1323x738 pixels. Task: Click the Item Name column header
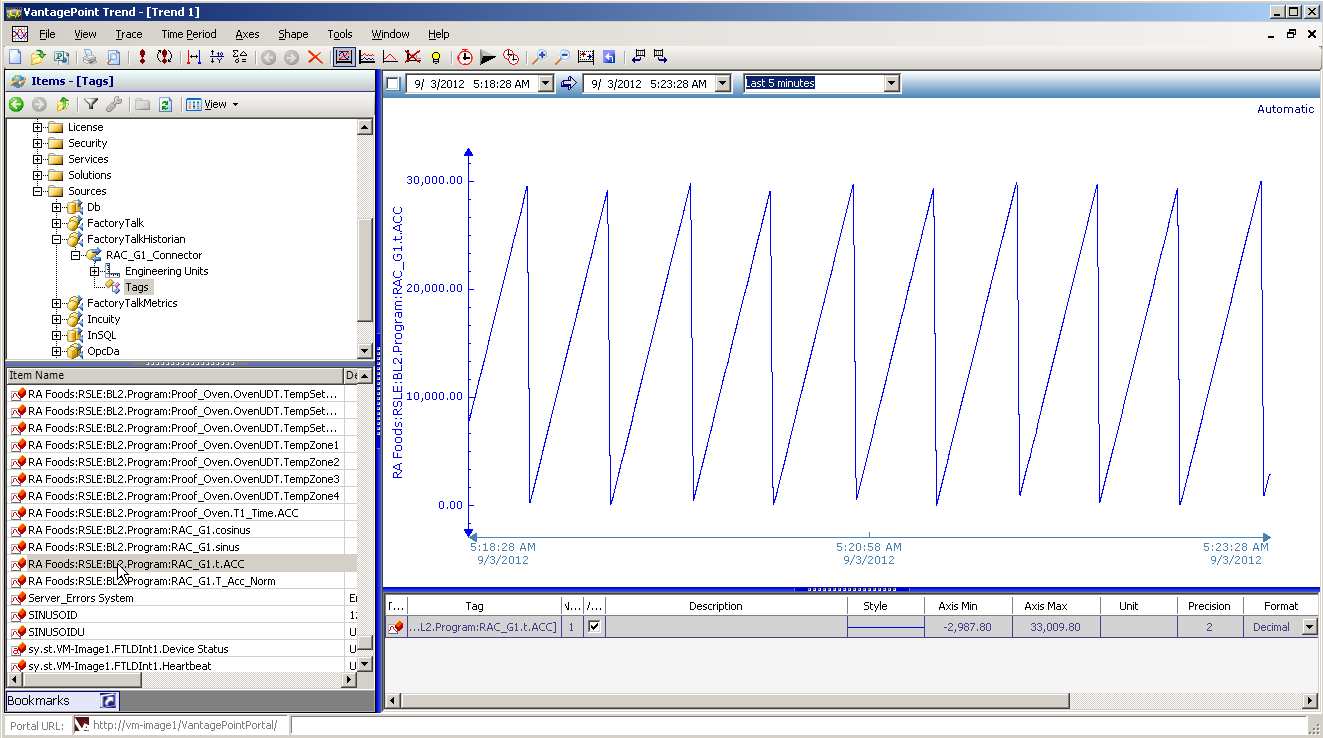(x=175, y=375)
